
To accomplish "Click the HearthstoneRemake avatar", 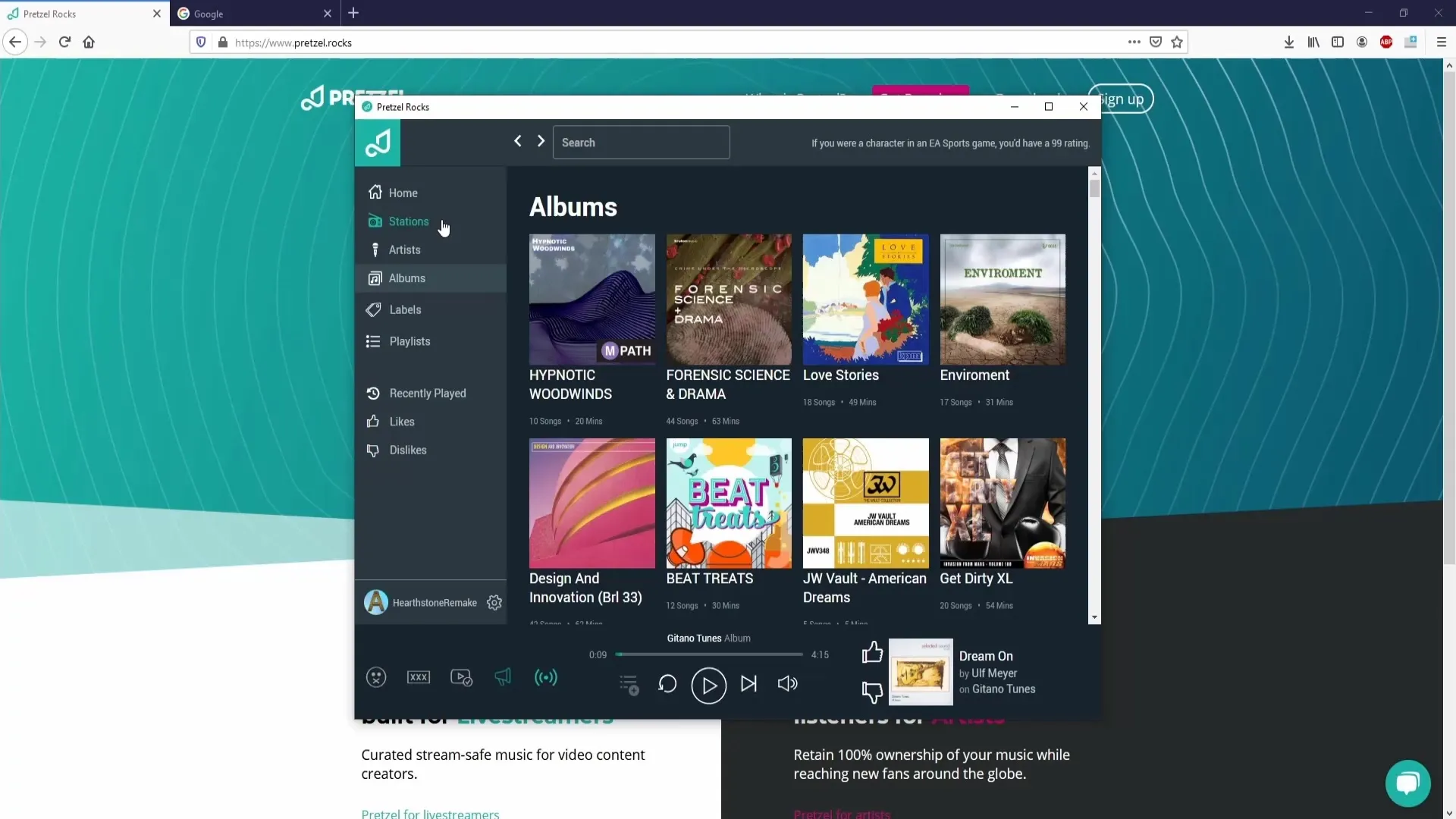I will pos(376,602).
